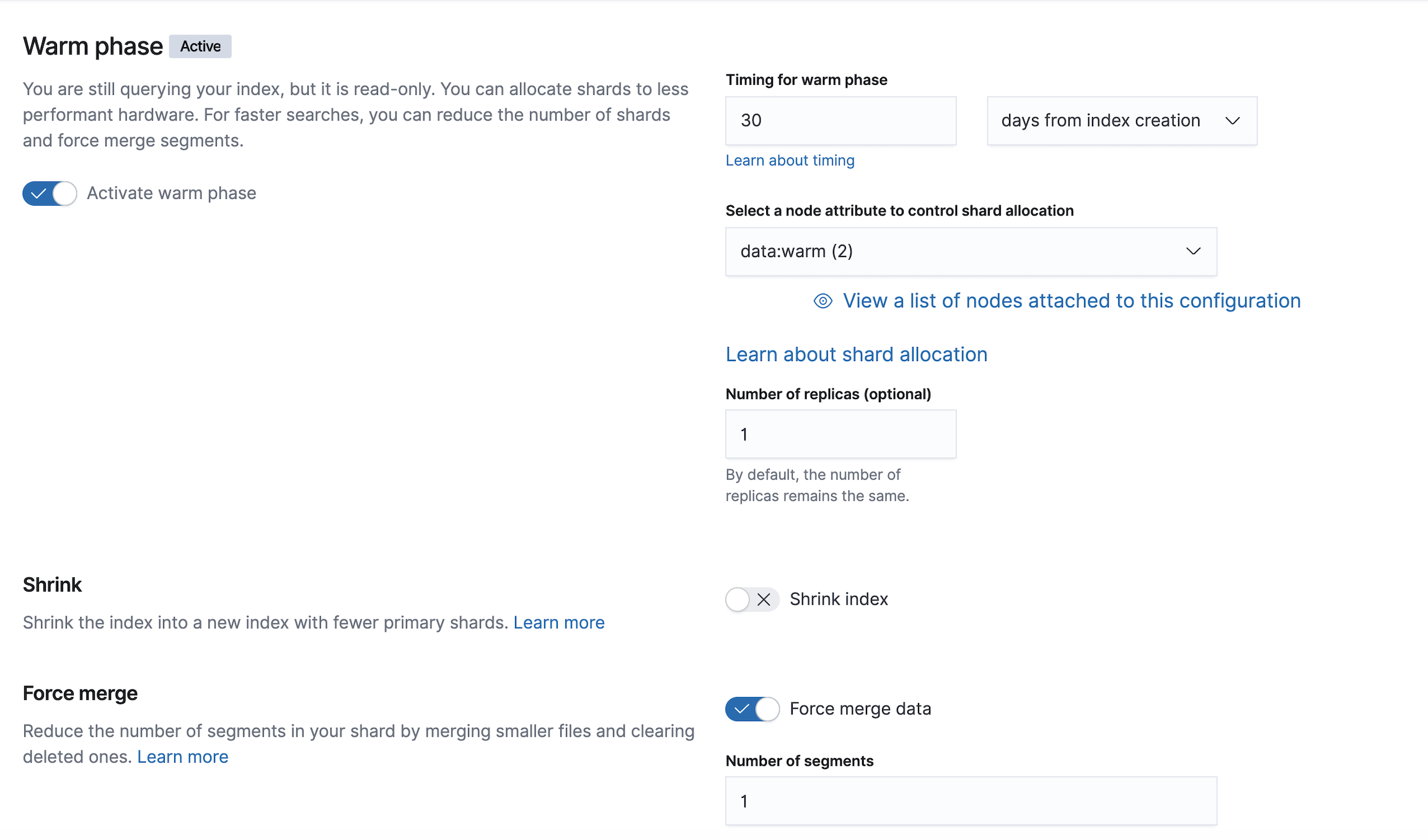This screenshot has height=840, width=1428.
Task: Open Learn more about force merge
Action: coord(182,756)
